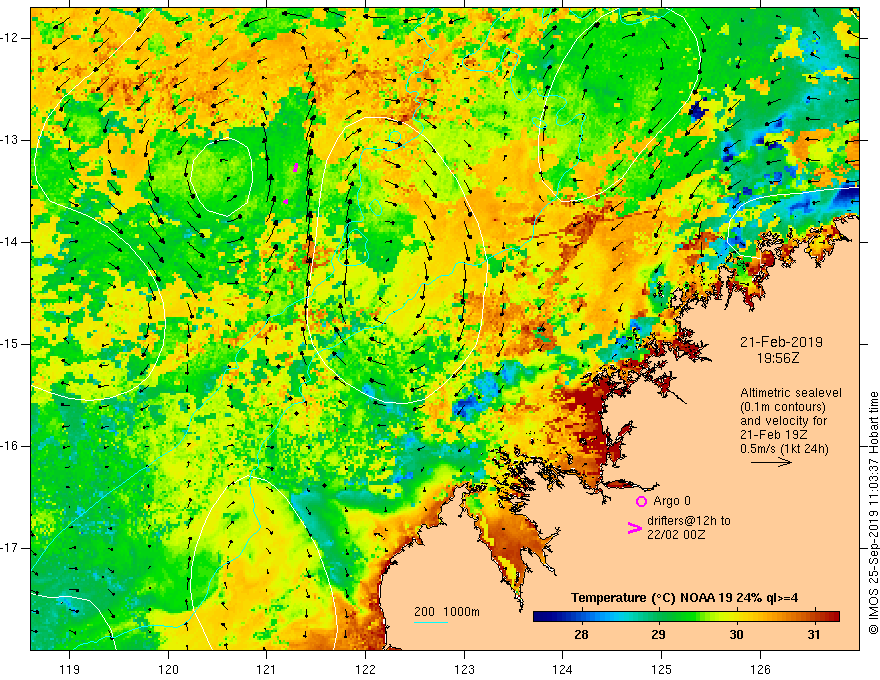This screenshot has width=880, height=680.
Task: Click the longitude label 120
Action: pos(168,669)
